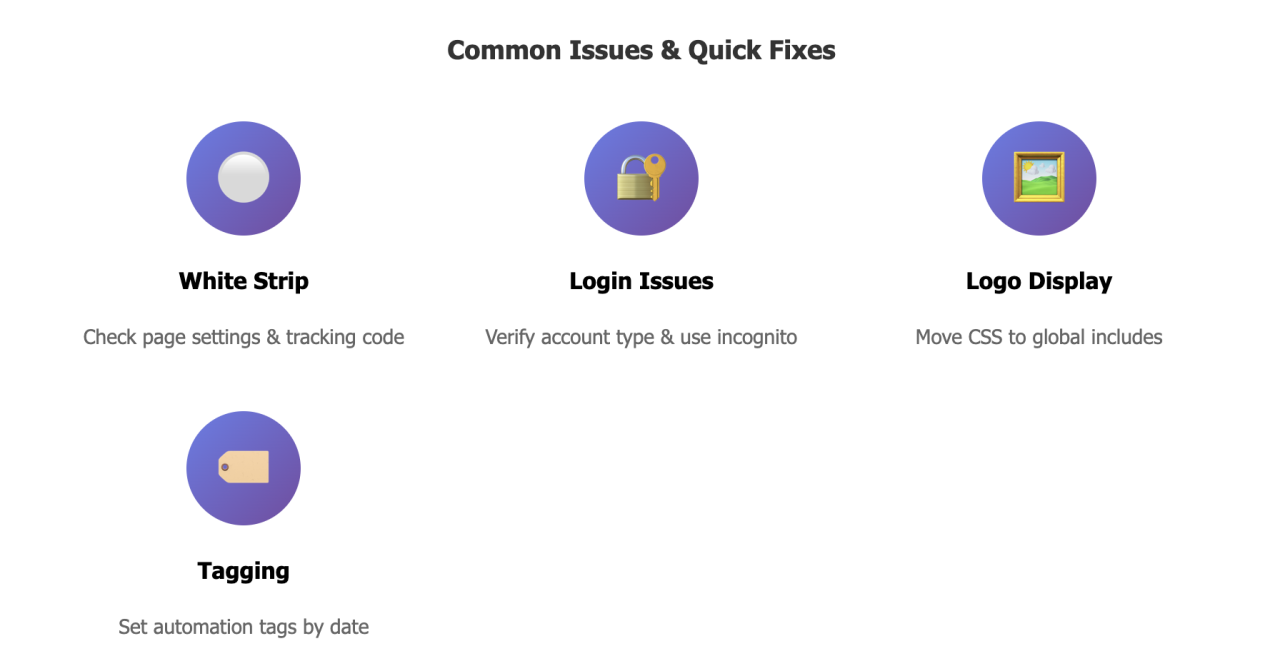Viewport: 1280px width, 671px height.
Task: Select 'Move CSS to global includes' text
Action: pos(1039,337)
